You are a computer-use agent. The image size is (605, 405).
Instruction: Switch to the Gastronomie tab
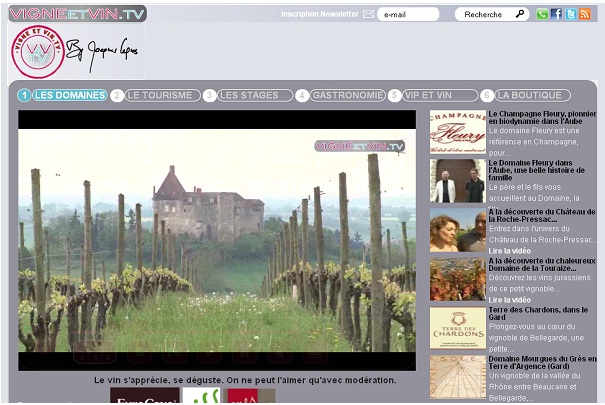point(348,95)
